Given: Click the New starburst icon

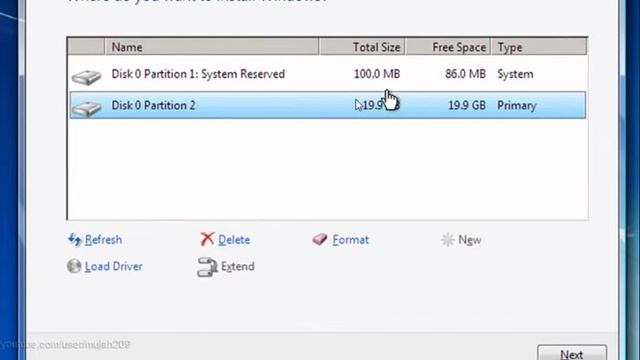Looking at the screenshot, I should click(x=448, y=240).
